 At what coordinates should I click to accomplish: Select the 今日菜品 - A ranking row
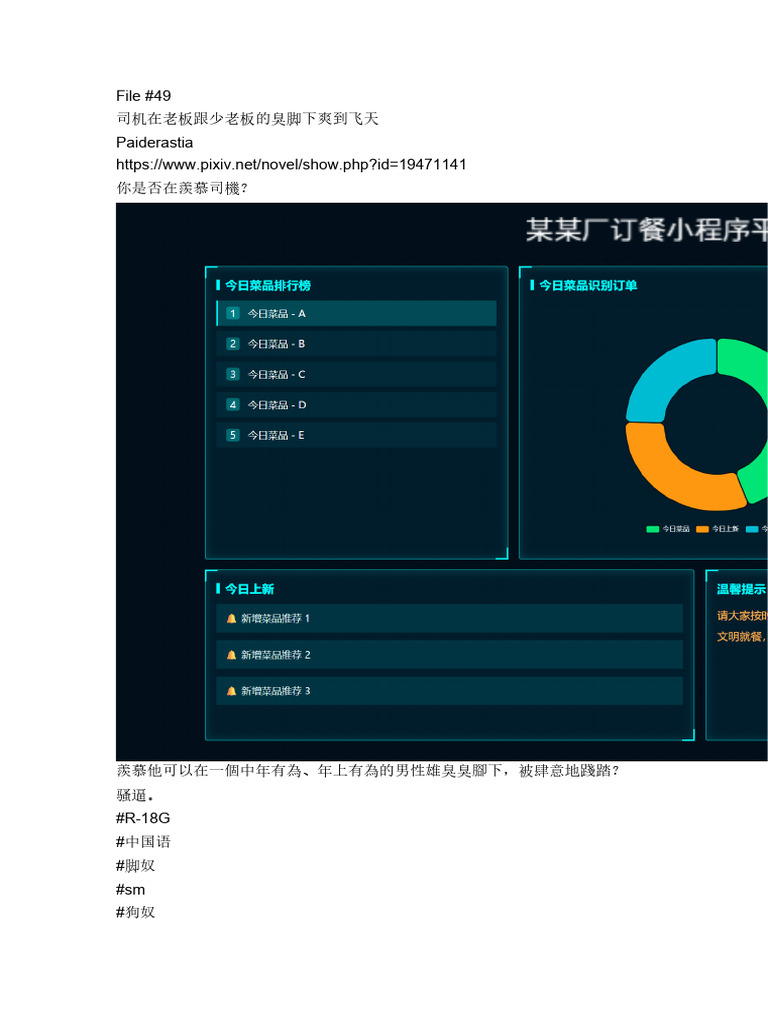[x=357, y=313]
